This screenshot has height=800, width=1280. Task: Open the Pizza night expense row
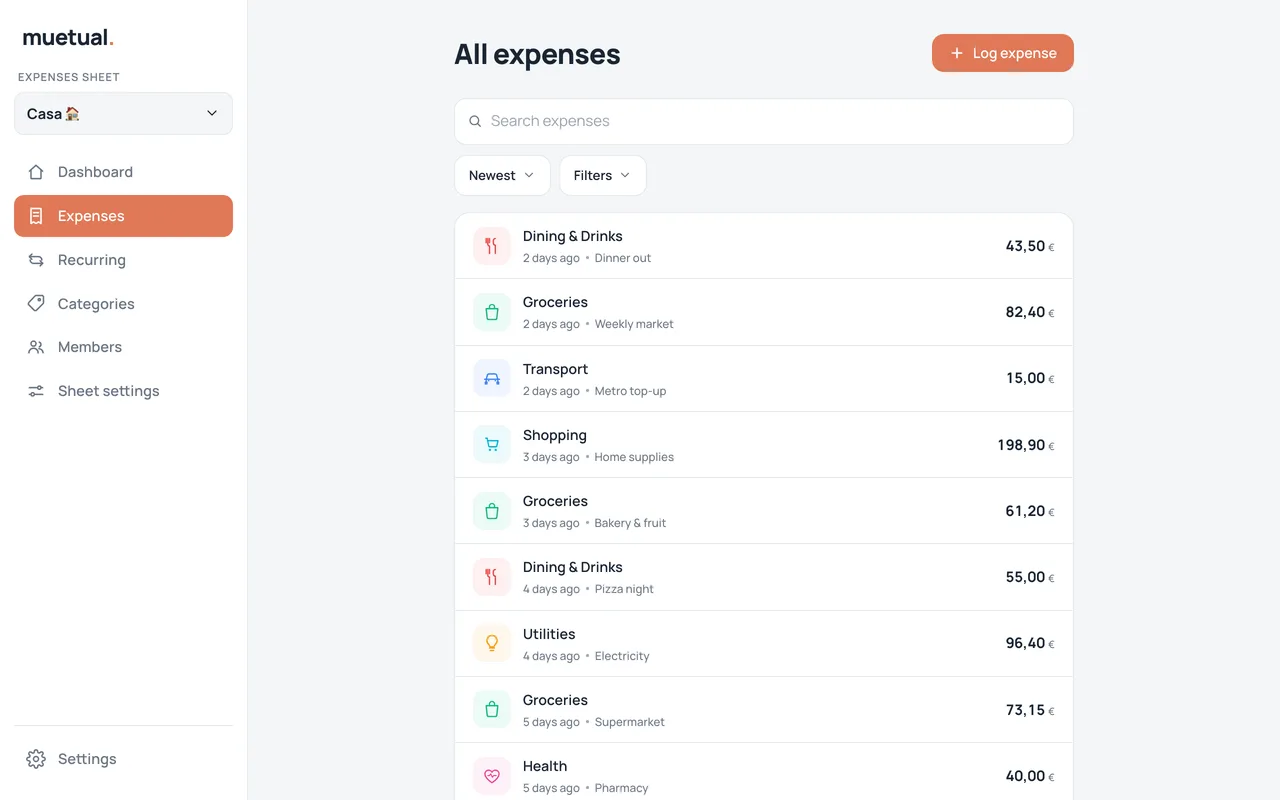pyautogui.click(x=764, y=577)
